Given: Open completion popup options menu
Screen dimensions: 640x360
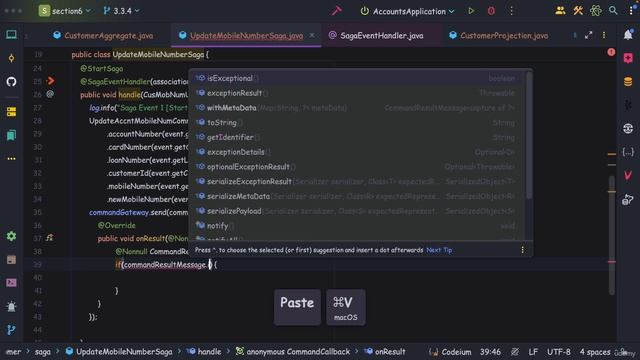Looking at the screenshot, I should coord(522,249).
